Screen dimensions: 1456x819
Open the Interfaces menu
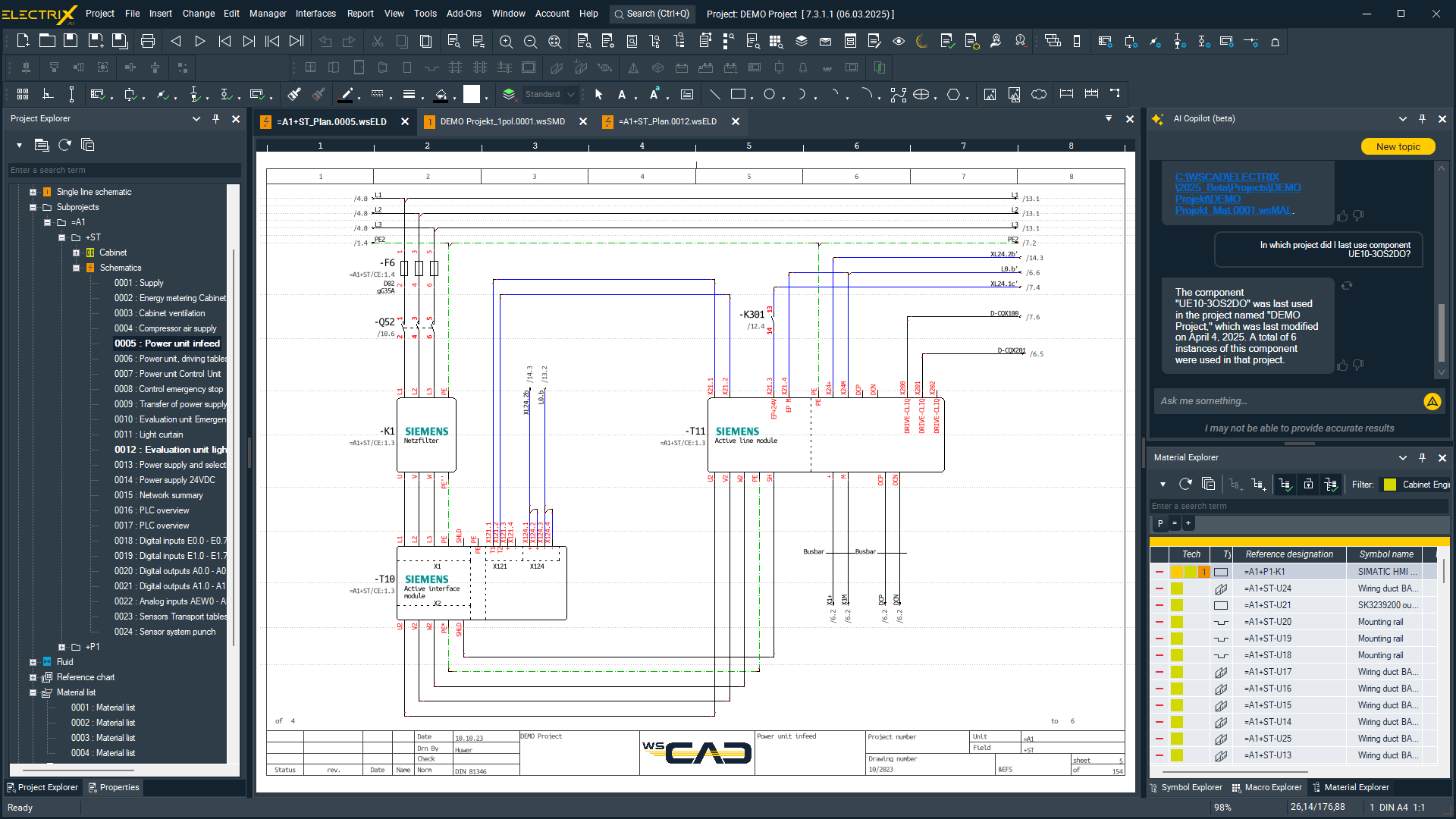click(x=315, y=14)
